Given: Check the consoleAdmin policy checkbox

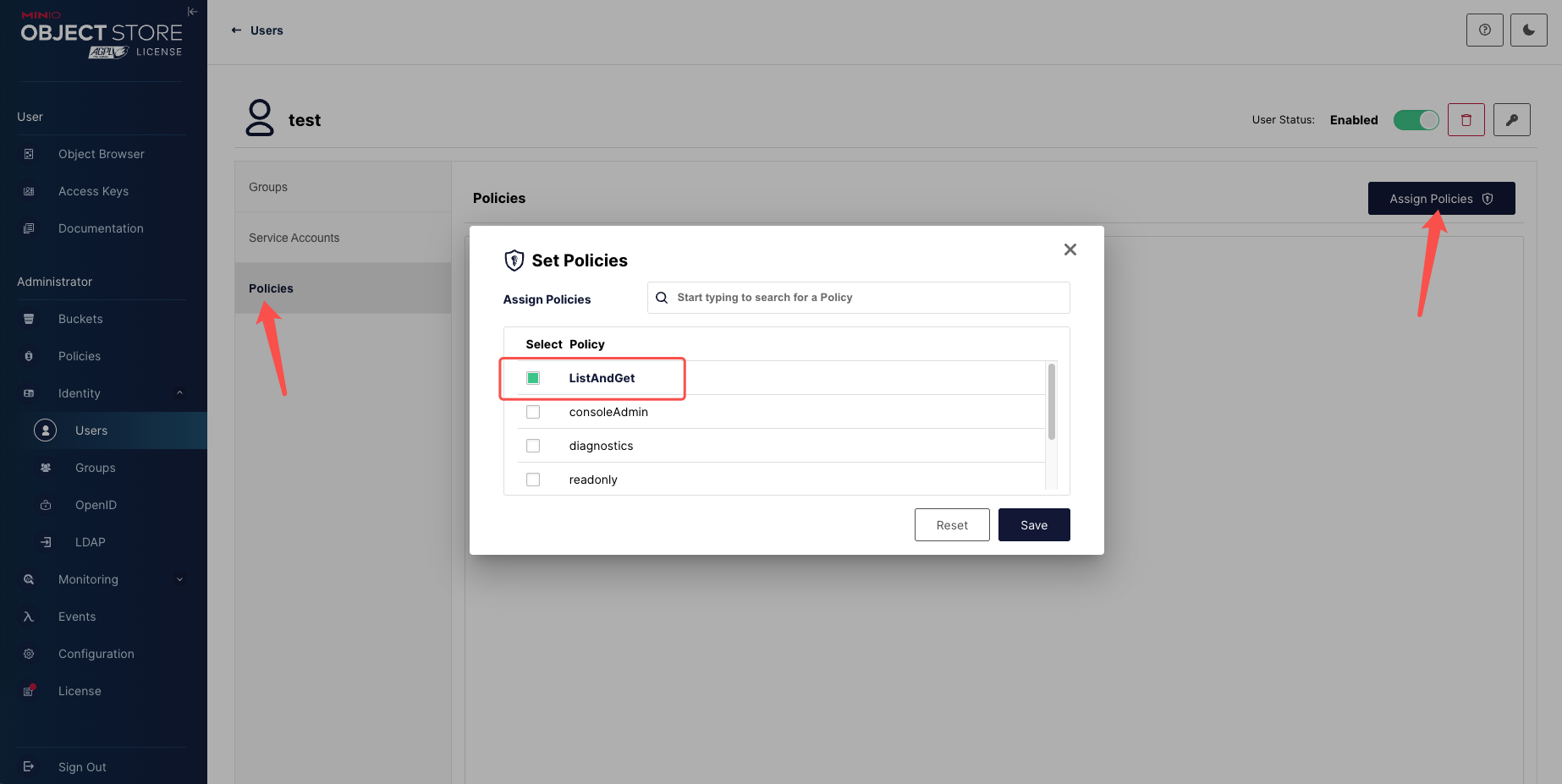Looking at the screenshot, I should (x=533, y=412).
